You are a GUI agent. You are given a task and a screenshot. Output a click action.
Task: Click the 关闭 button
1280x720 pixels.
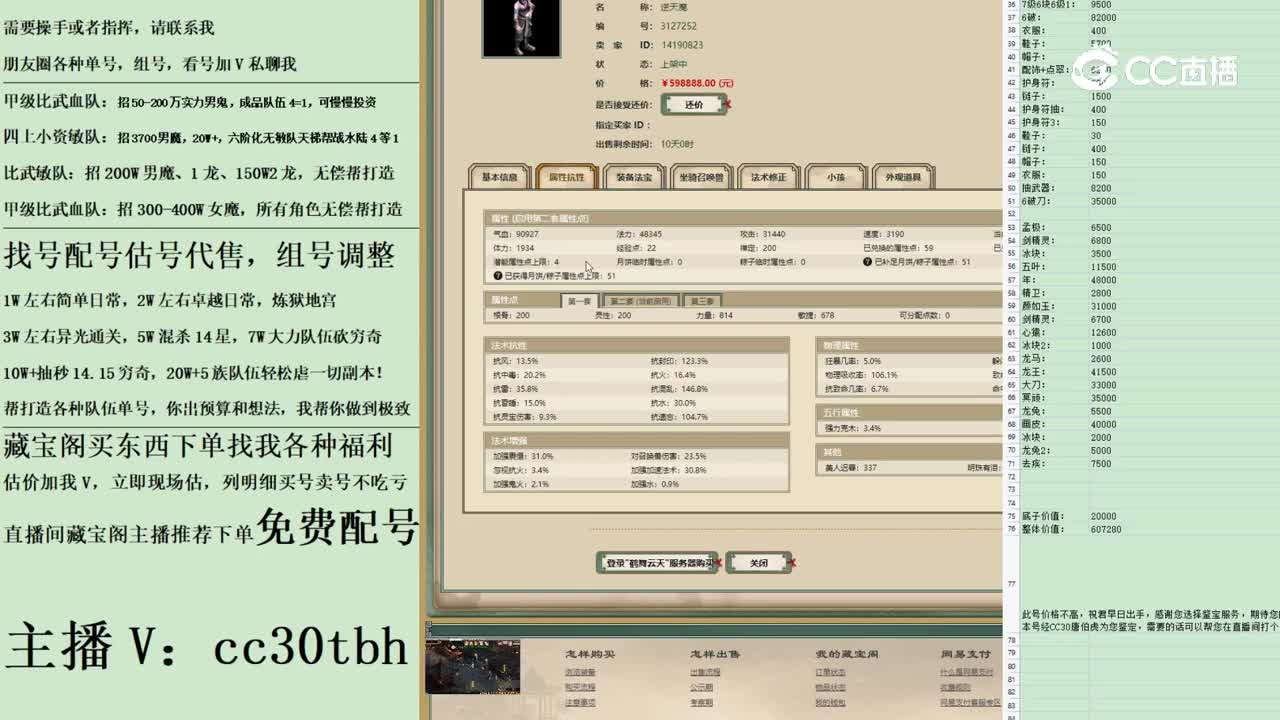click(759, 563)
